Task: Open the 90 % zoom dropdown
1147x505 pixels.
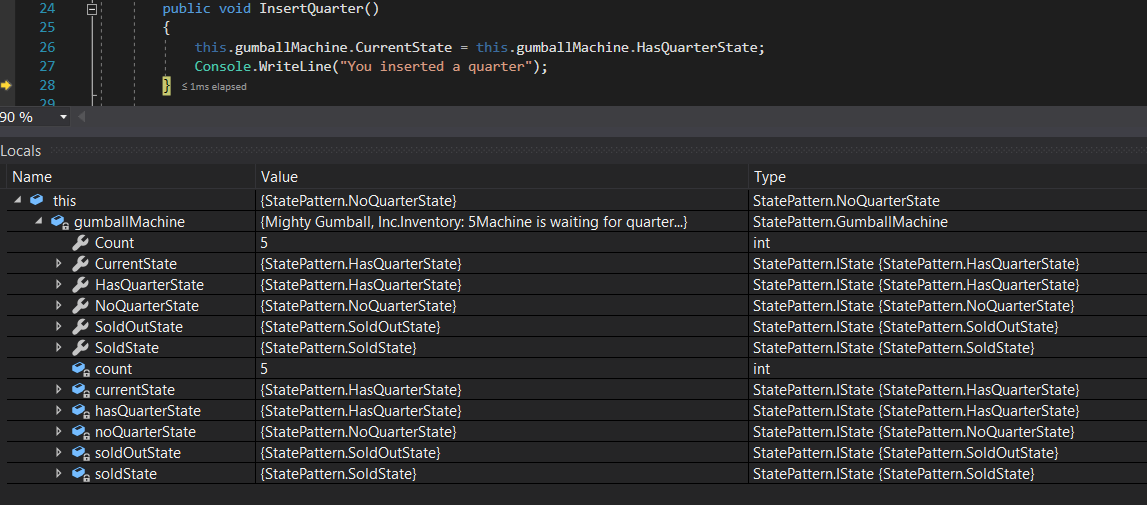Action: pyautogui.click(x=63, y=117)
